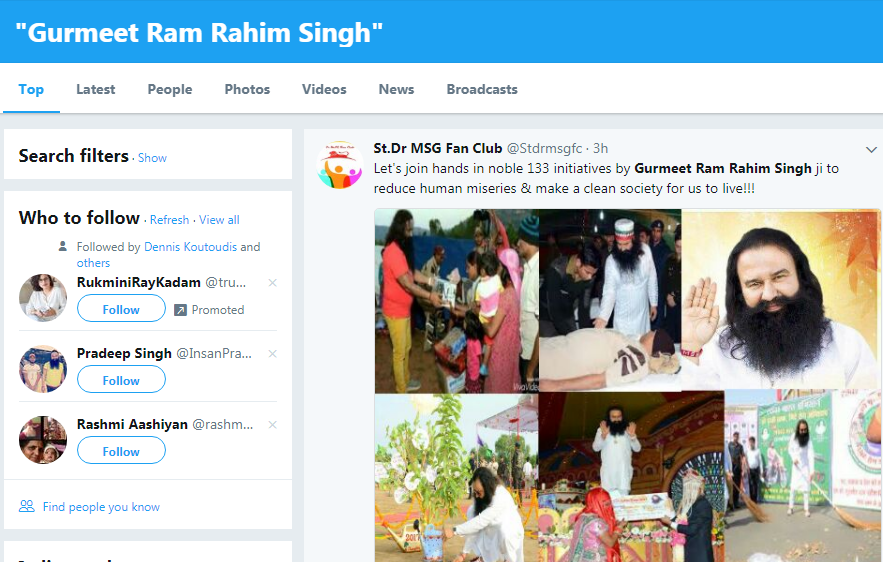883x562 pixels.
Task: Click the find people icon
Action: point(26,506)
